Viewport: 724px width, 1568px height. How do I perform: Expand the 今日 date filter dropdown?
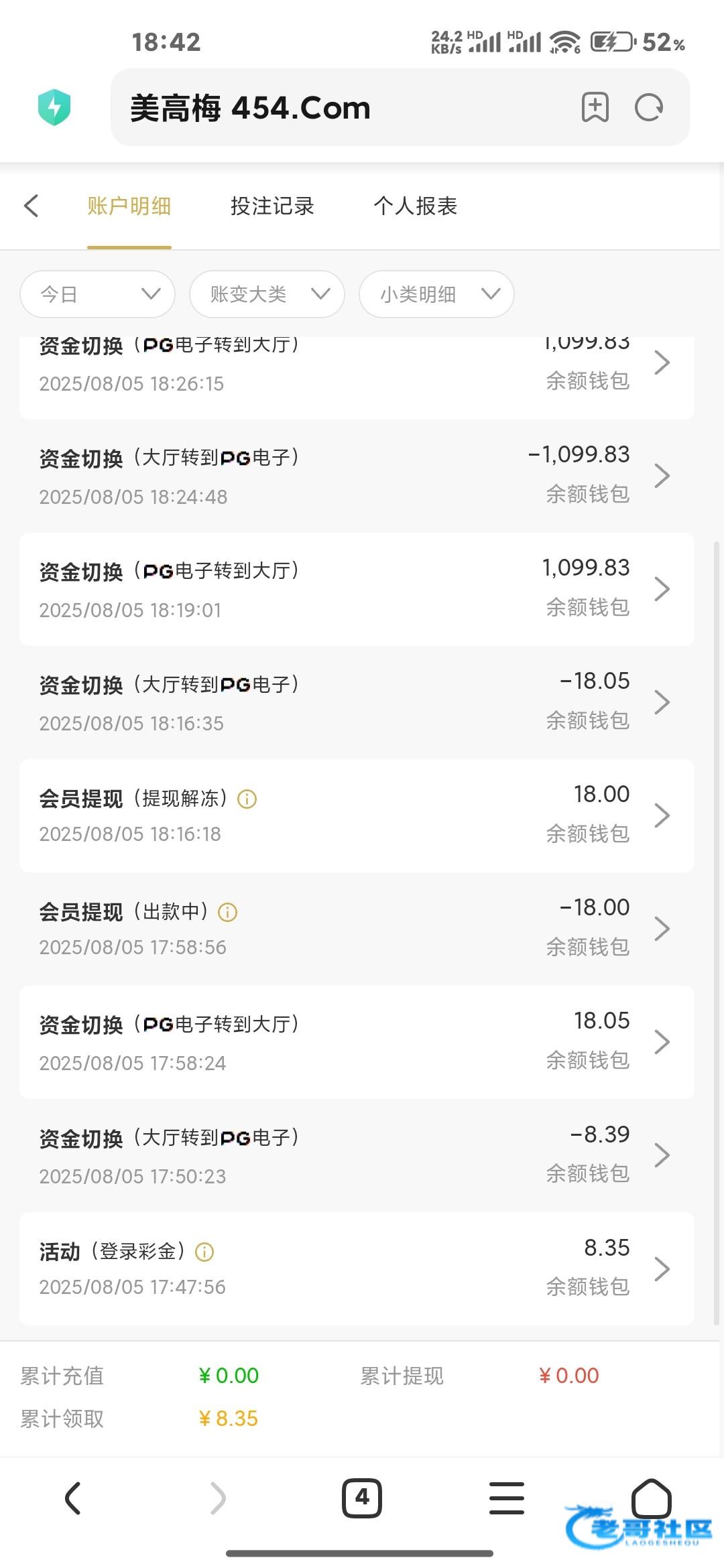98,294
